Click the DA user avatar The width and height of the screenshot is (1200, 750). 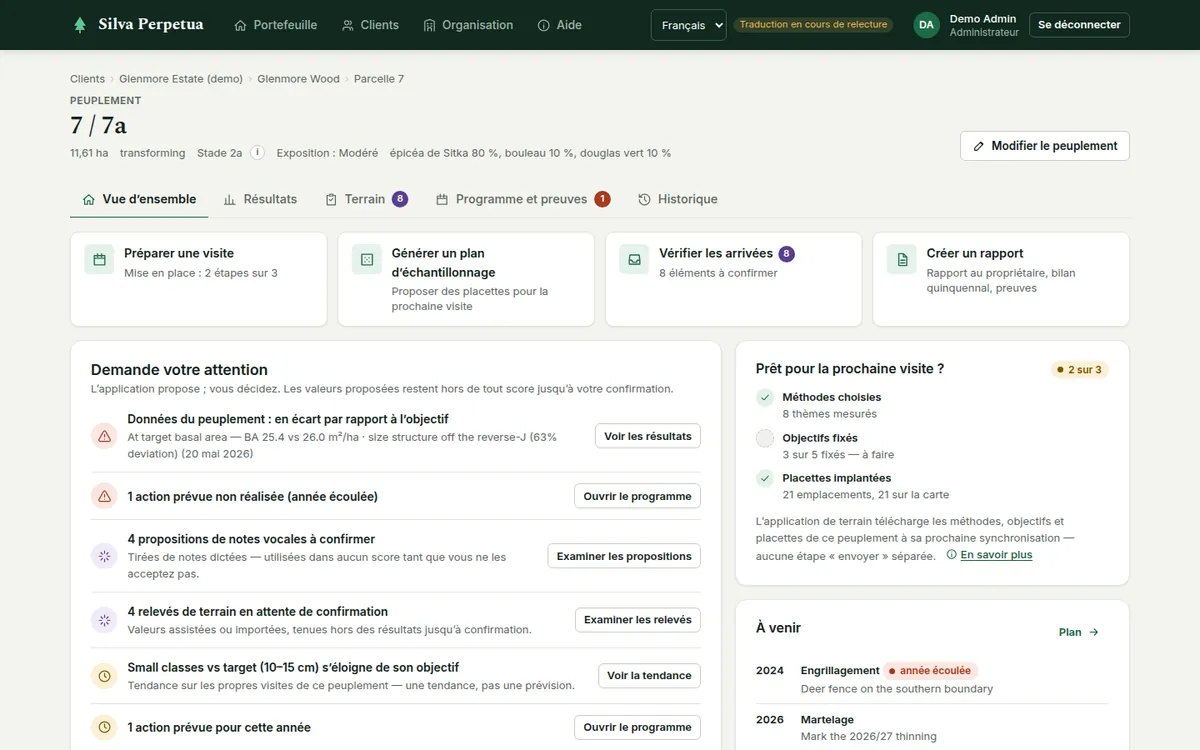[x=927, y=25]
